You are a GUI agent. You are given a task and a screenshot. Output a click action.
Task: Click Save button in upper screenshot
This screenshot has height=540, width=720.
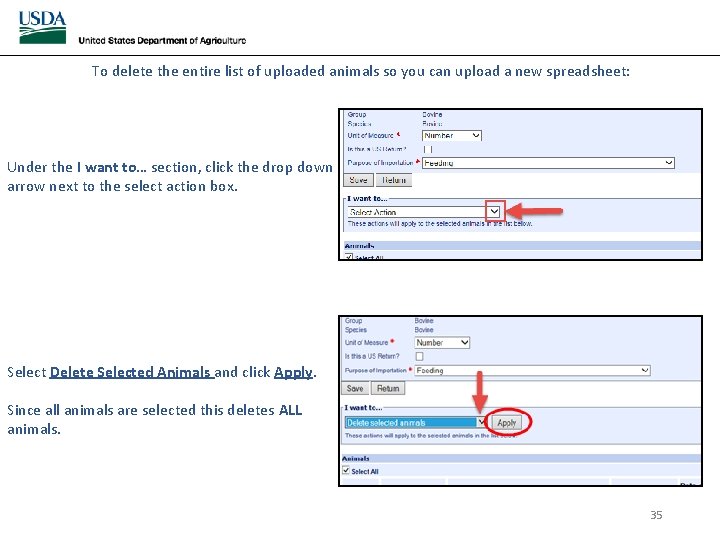pos(358,180)
